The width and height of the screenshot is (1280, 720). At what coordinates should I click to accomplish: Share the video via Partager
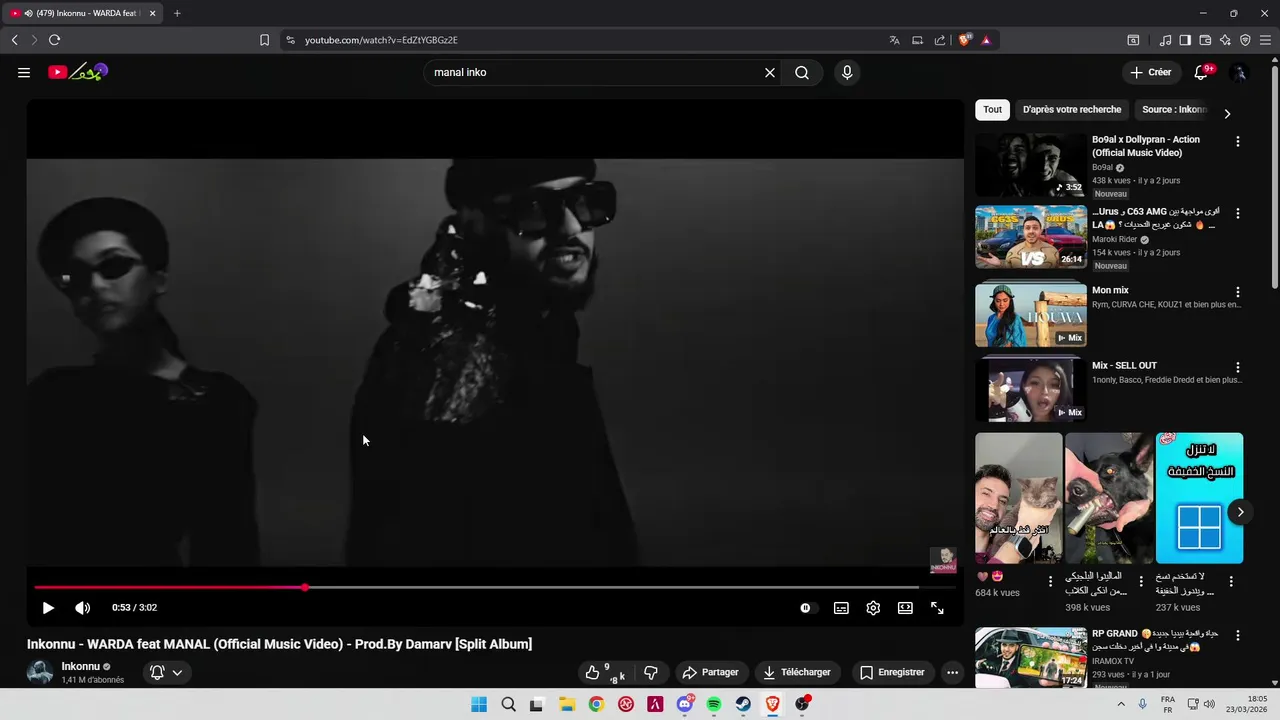click(710, 672)
